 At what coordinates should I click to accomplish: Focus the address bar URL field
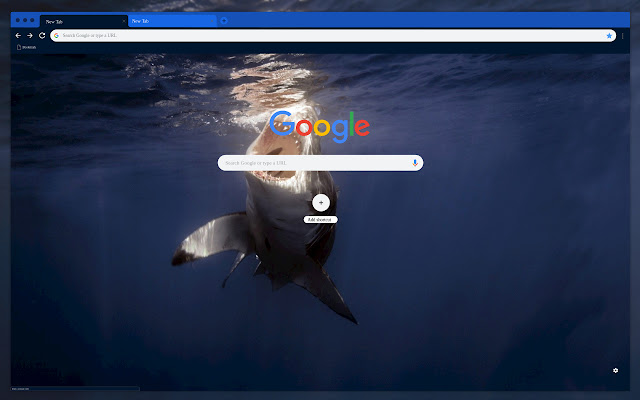click(x=333, y=36)
